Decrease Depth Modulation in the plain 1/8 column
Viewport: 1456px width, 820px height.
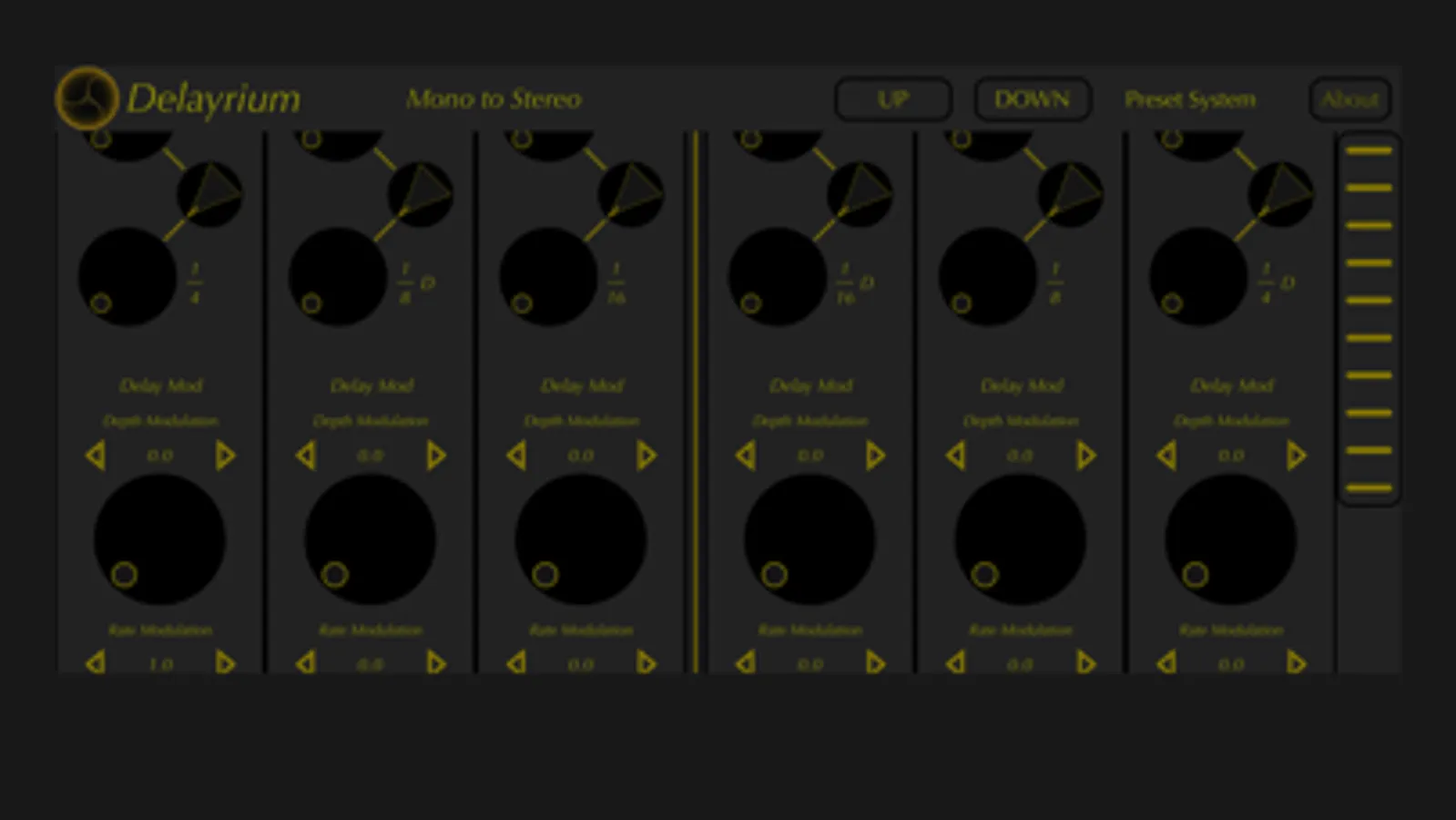pos(956,456)
